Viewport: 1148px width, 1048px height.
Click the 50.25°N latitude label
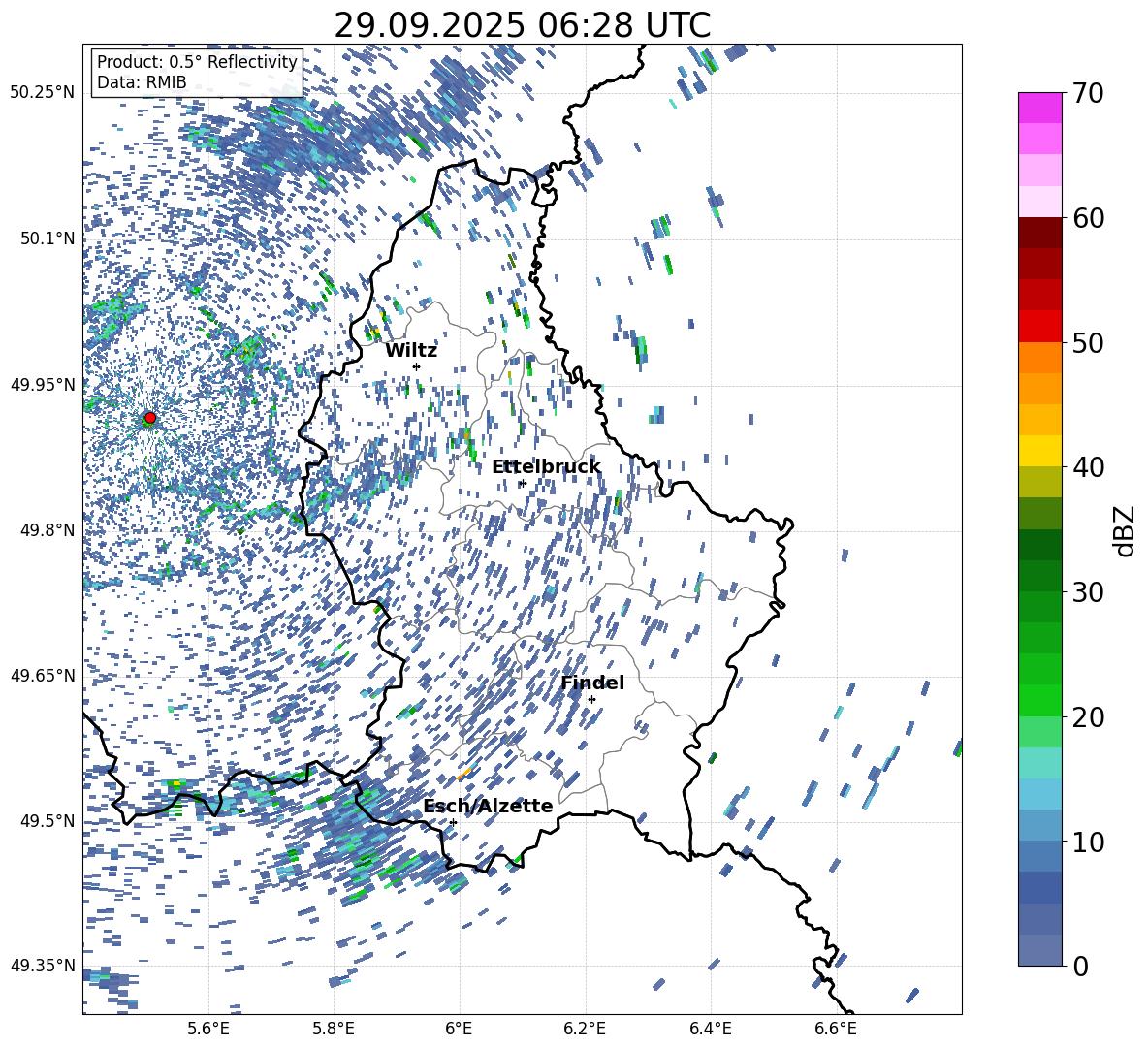tap(43, 93)
